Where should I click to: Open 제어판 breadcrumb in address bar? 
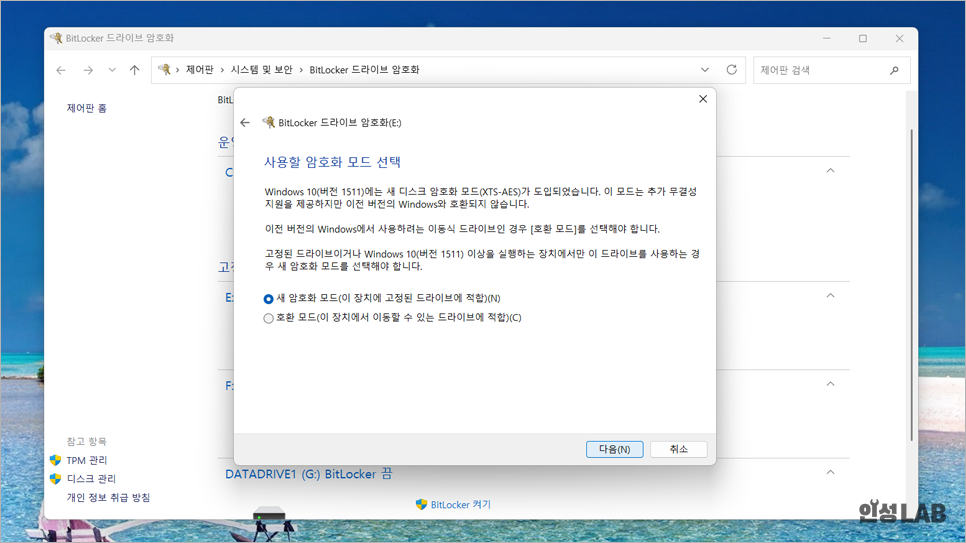(x=200, y=70)
